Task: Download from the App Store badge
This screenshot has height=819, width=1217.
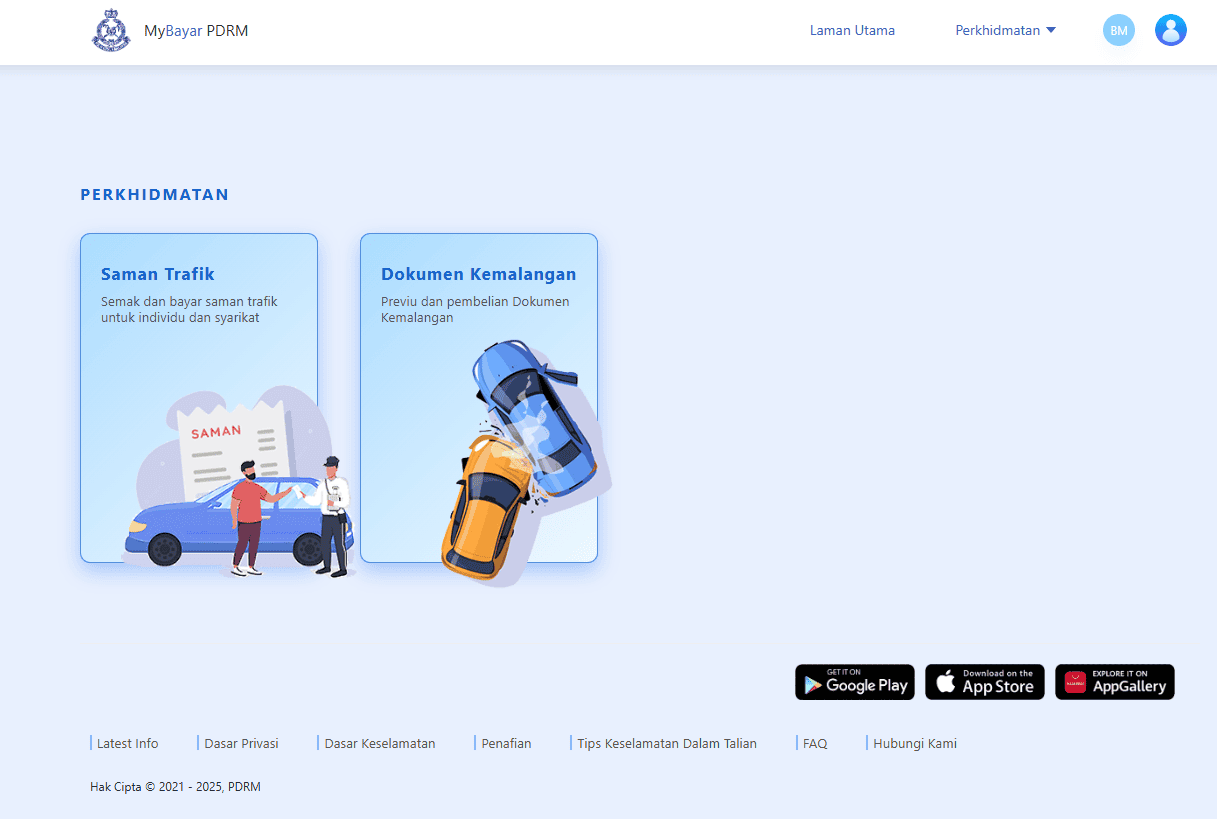Action: coord(984,682)
